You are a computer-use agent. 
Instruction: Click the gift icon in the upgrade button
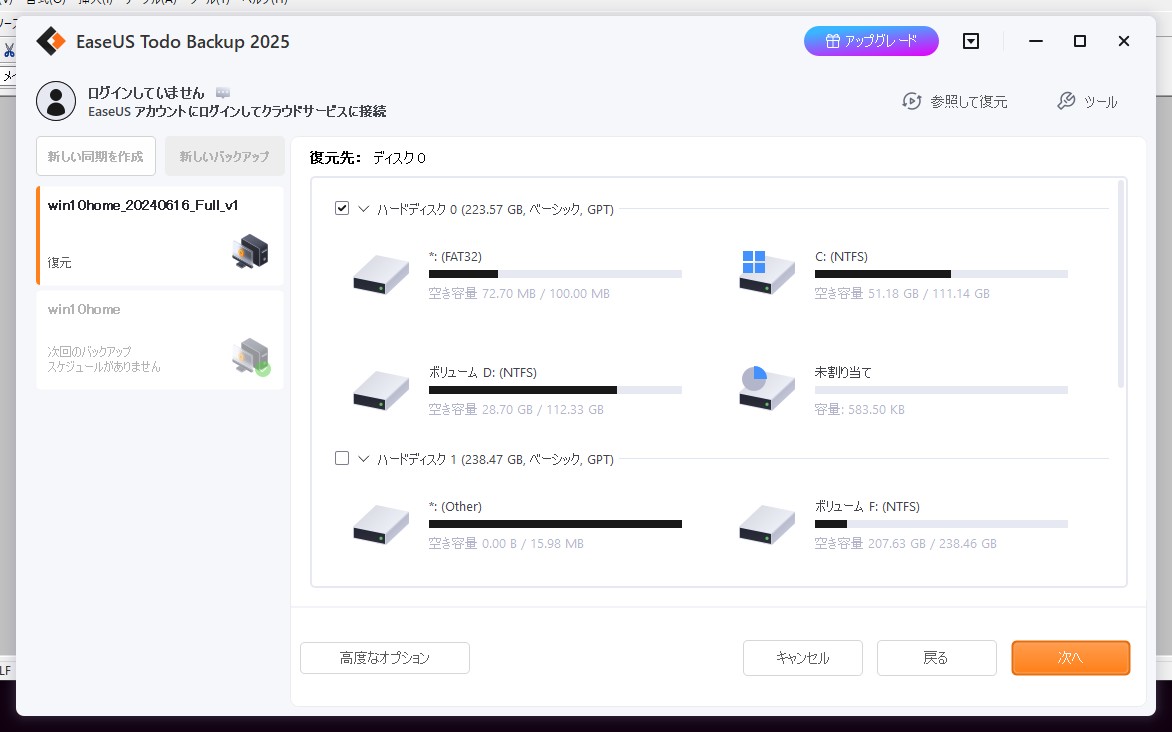tap(833, 41)
